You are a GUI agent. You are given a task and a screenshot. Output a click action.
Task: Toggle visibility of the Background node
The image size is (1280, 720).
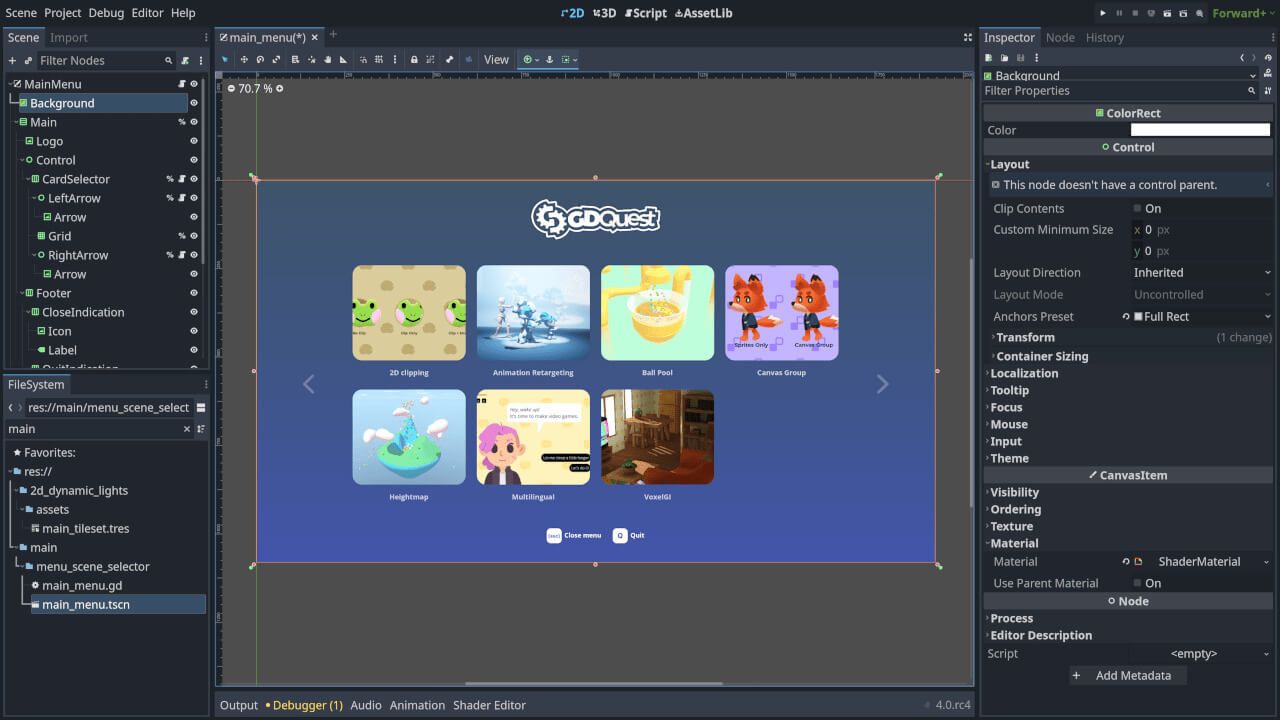[x=194, y=102]
